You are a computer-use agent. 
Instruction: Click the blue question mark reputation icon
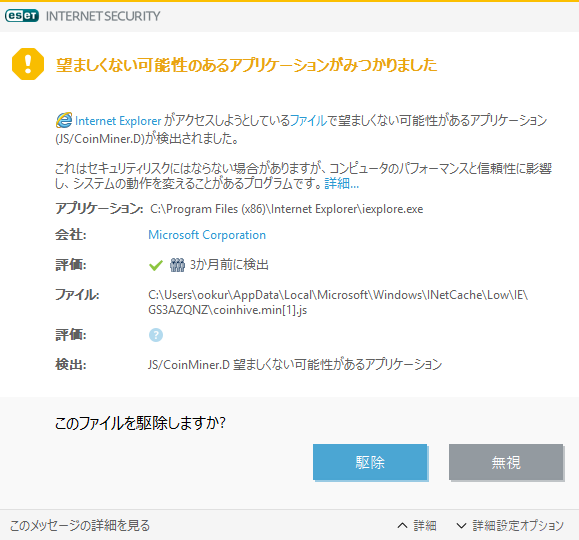156,335
